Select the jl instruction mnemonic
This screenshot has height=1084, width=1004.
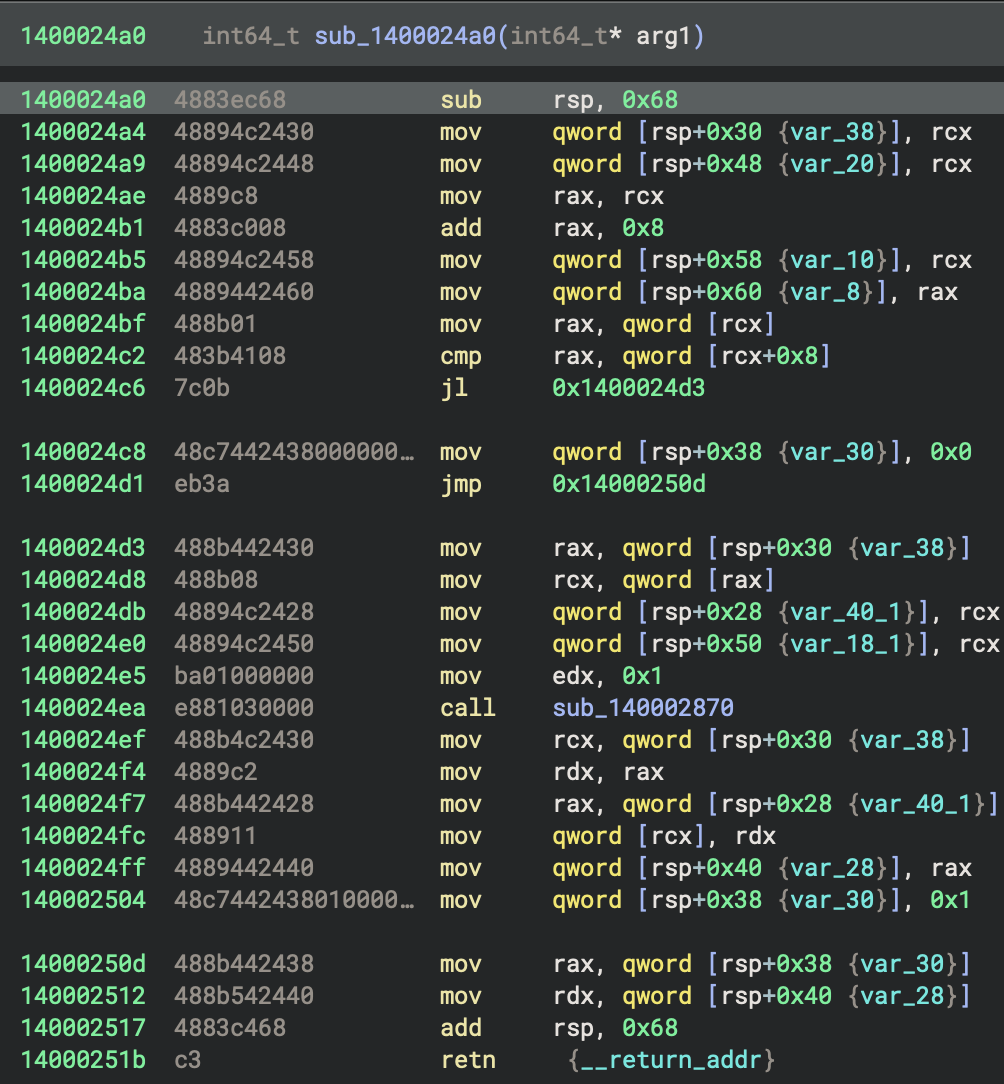[453, 388]
